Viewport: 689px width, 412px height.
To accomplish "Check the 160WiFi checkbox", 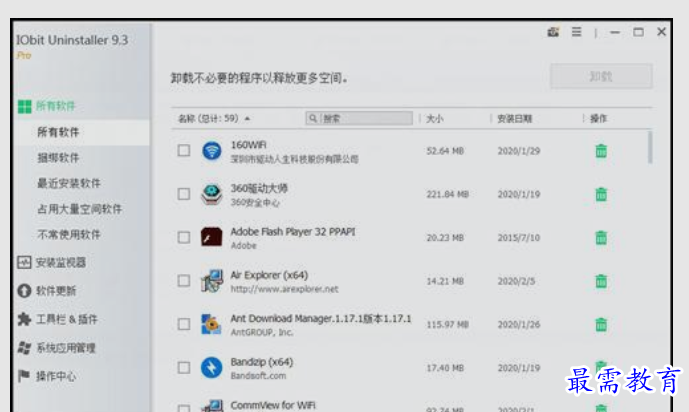I will tap(184, 151).
